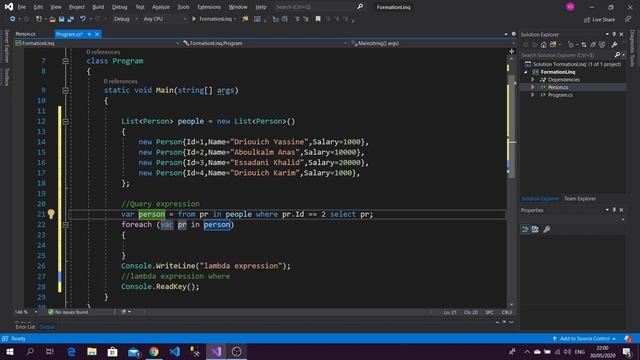Click the alphabetical sort icon in Properties
This screenshot has width=640, height=360.
pos(535,229)
